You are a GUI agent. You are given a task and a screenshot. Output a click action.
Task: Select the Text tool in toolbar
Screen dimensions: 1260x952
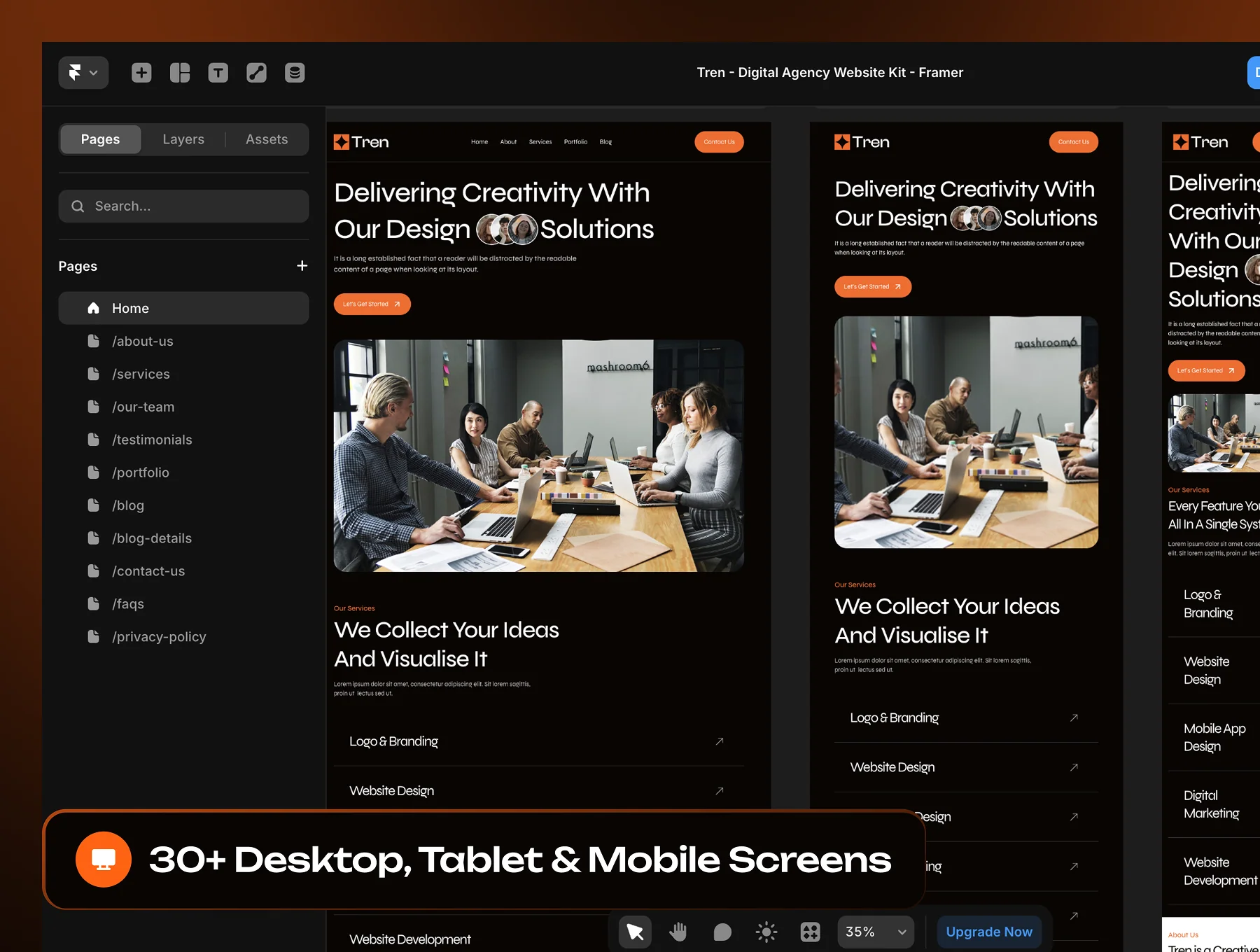(x=218, y=72)
